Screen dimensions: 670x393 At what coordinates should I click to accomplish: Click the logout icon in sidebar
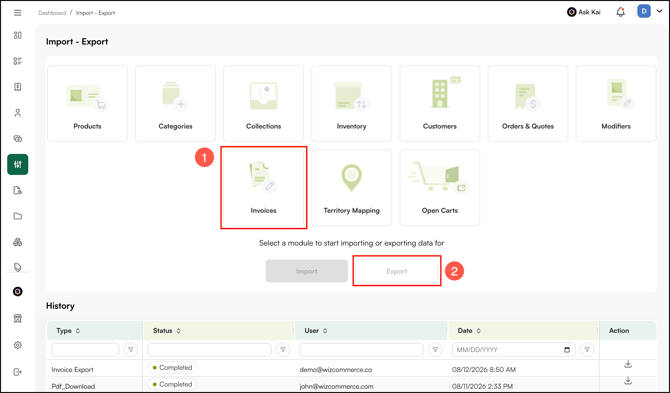[18, 372]
